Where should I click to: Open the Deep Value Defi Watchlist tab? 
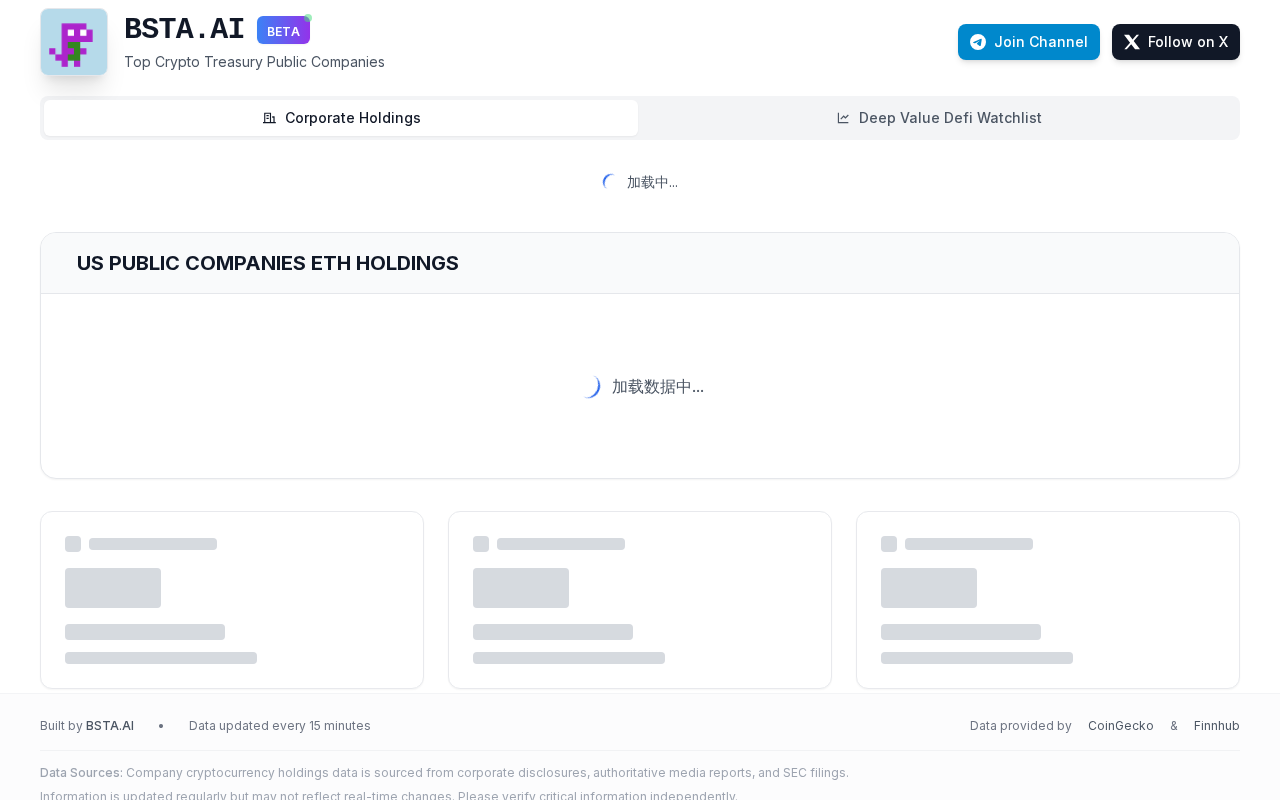[939, 118]
